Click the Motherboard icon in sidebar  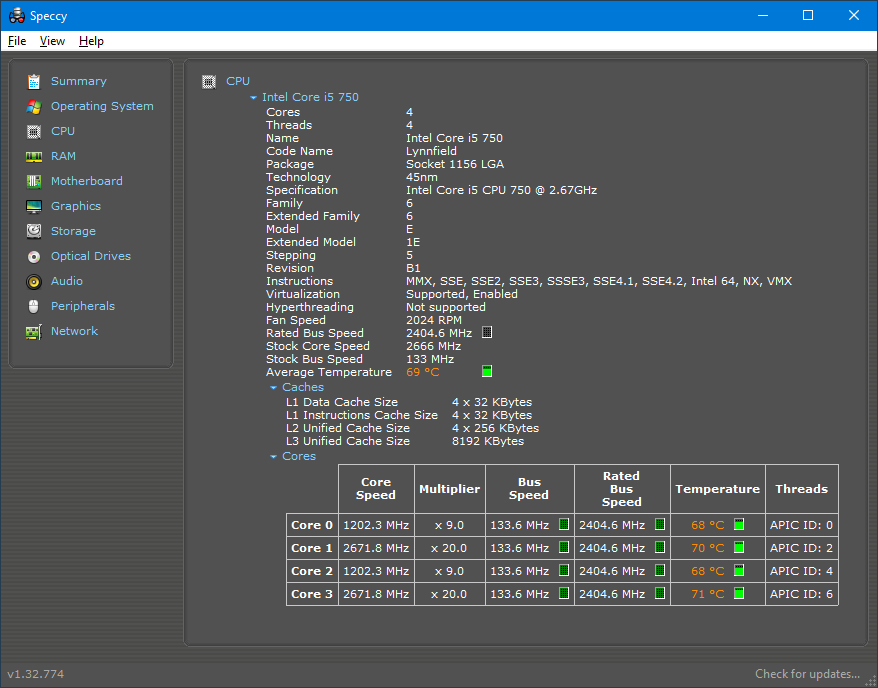pos(34,181)
